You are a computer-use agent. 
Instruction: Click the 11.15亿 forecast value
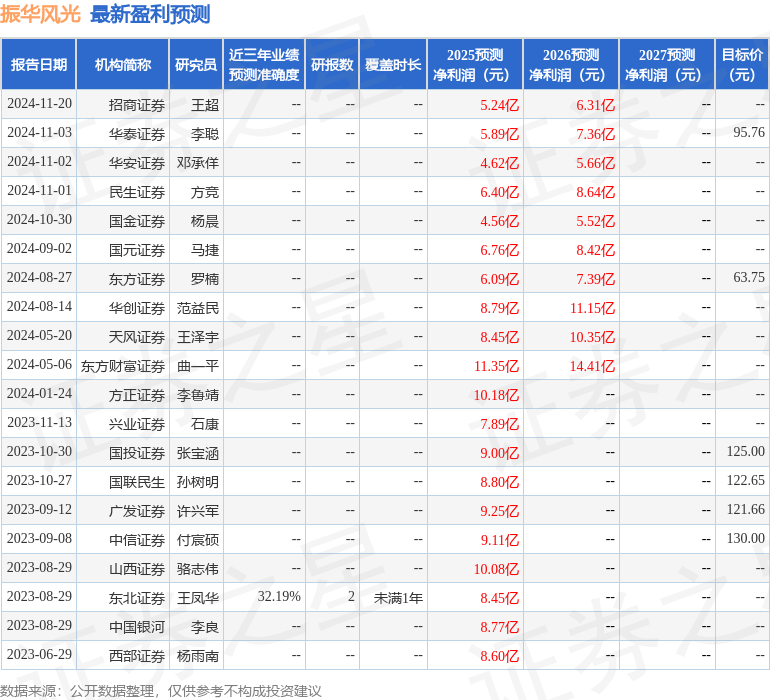tap(592, 308)
